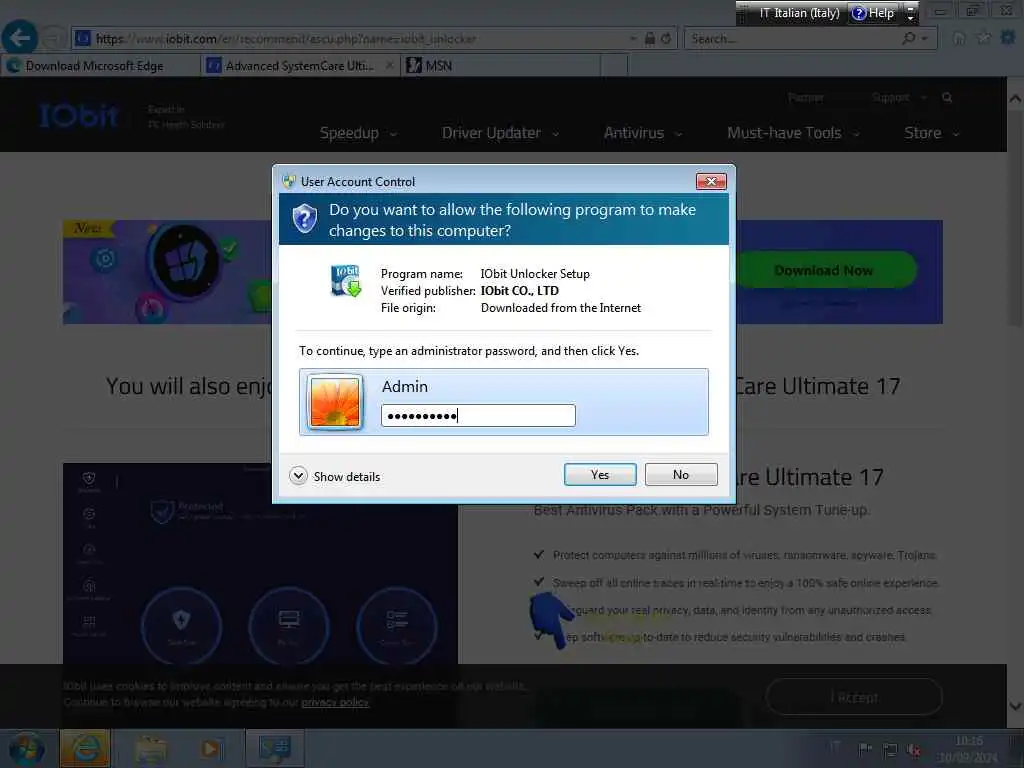
Task: Click the refresh icon in address bar
Action: tap(665, 39)
